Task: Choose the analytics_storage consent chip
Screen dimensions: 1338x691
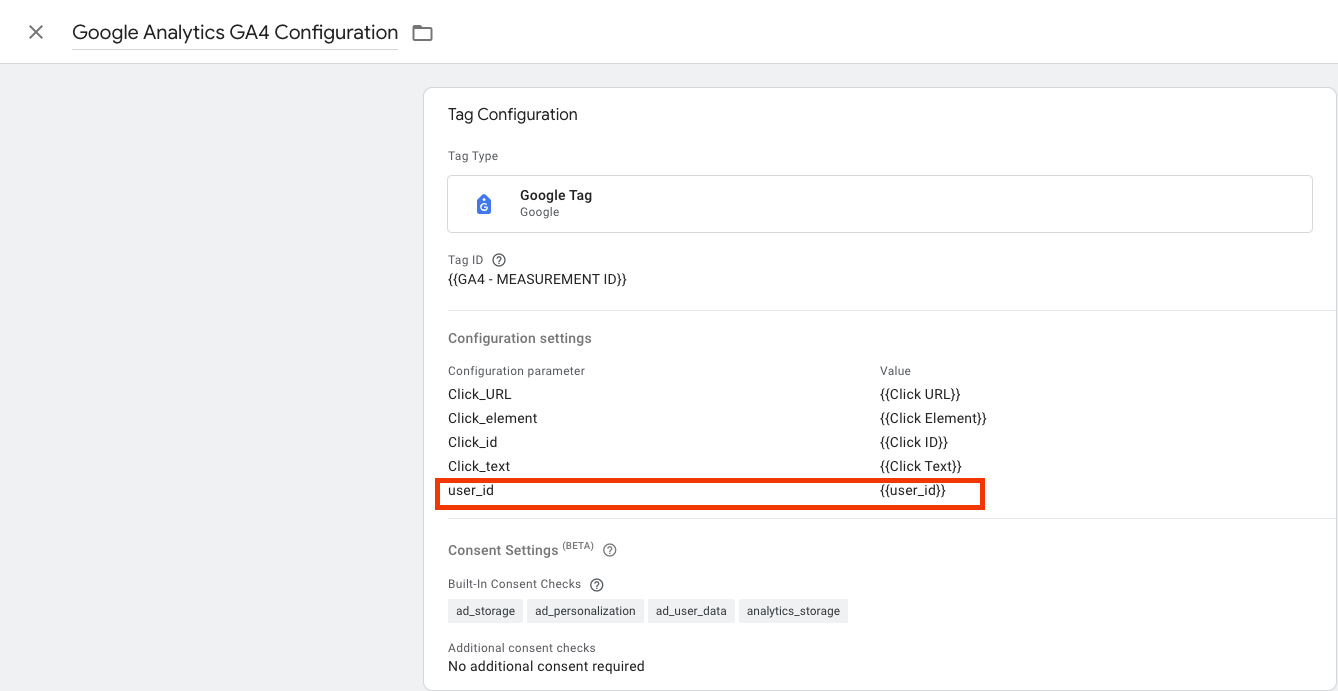Action: [794, 611]
